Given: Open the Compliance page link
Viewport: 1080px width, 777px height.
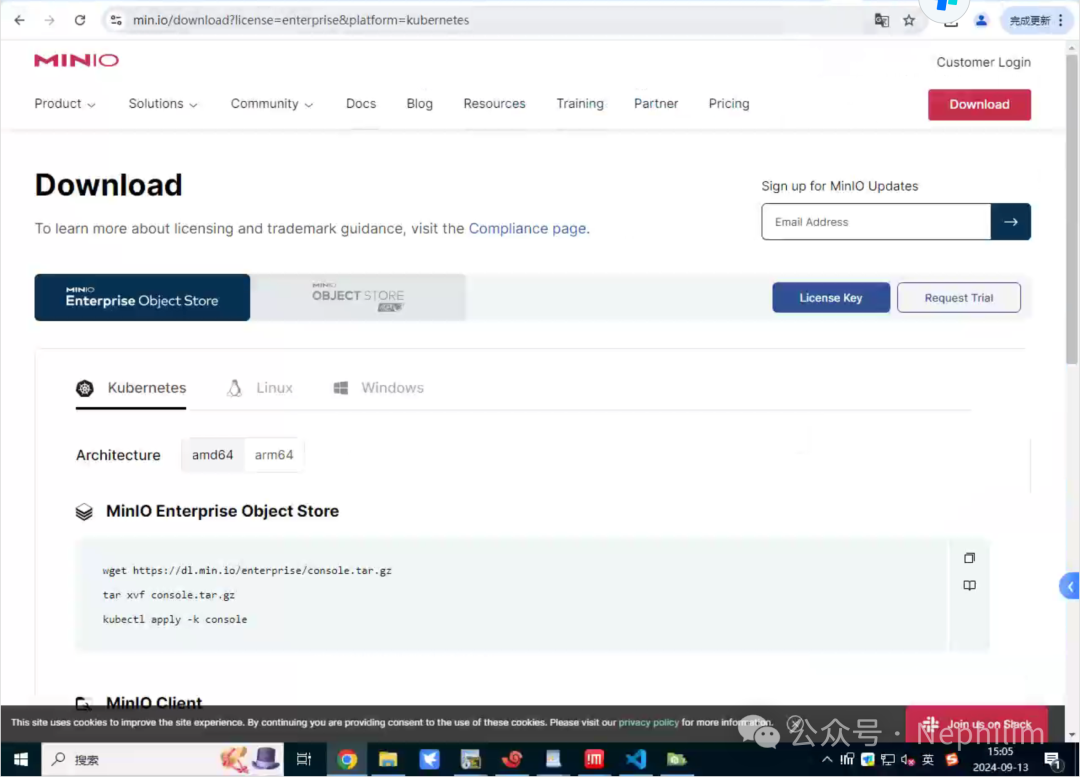Looking at the screenshot, I should 528,229.
